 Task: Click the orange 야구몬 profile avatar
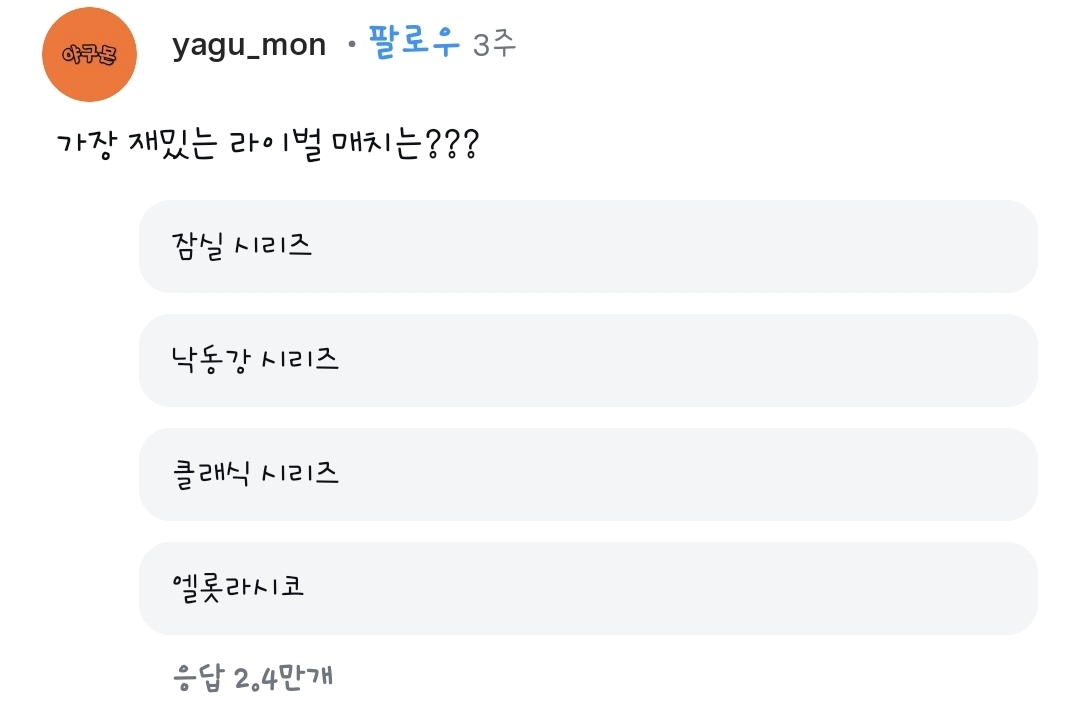coord(89,54)
